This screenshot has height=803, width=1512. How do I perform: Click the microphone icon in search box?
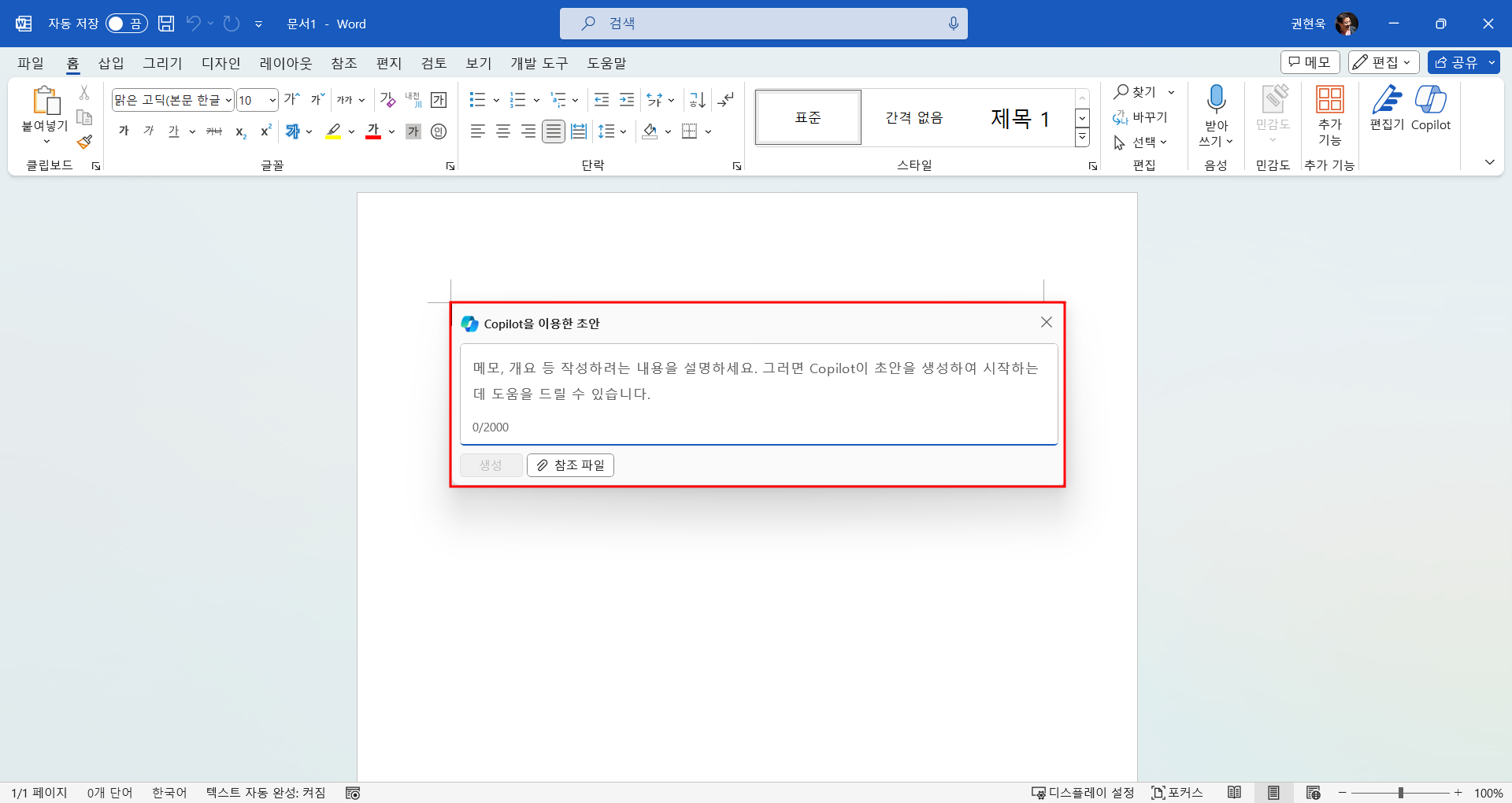point(954,24)
